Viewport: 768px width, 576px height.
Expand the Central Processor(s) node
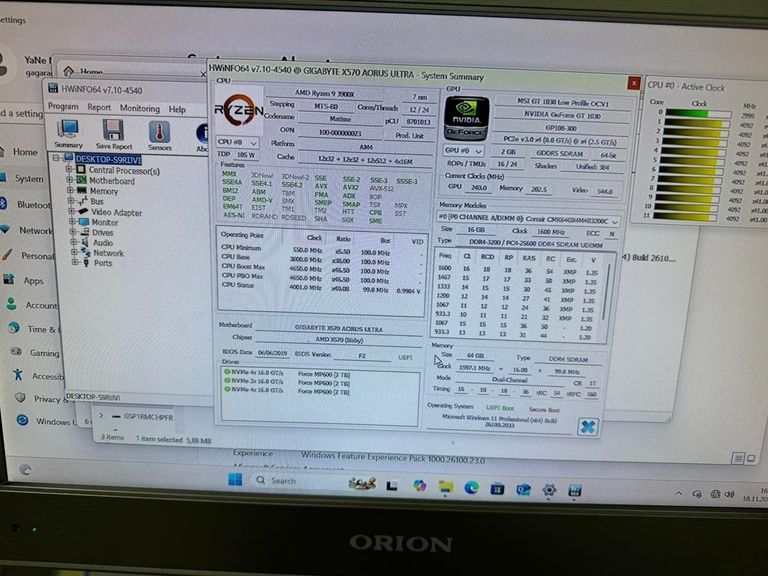[69, 169]
